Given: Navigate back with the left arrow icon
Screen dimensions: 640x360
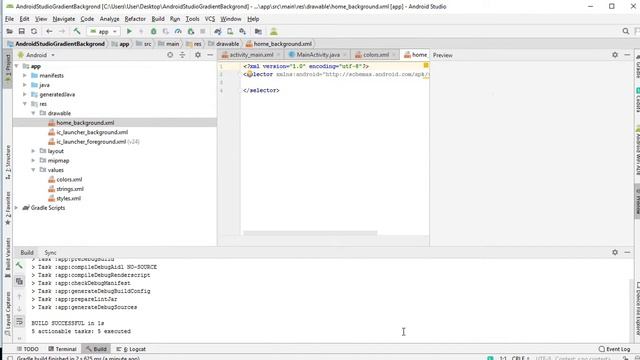Looking at the screenshot, I should tap(49, 31).
